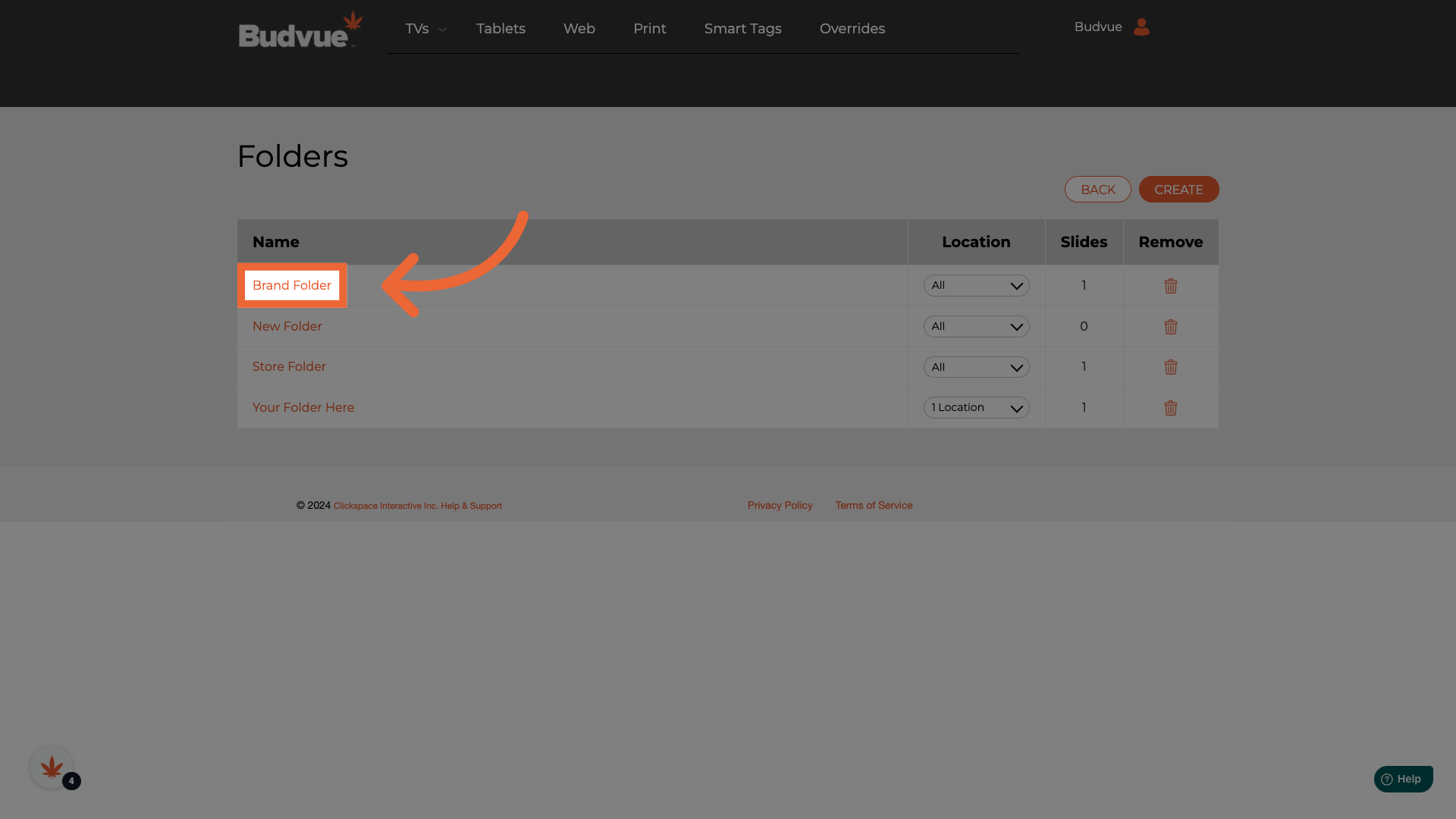The width and height of the screenshot is (1456, 819).
Task: Open Store Folder's Location dropdown
Action: coord(976,367)
